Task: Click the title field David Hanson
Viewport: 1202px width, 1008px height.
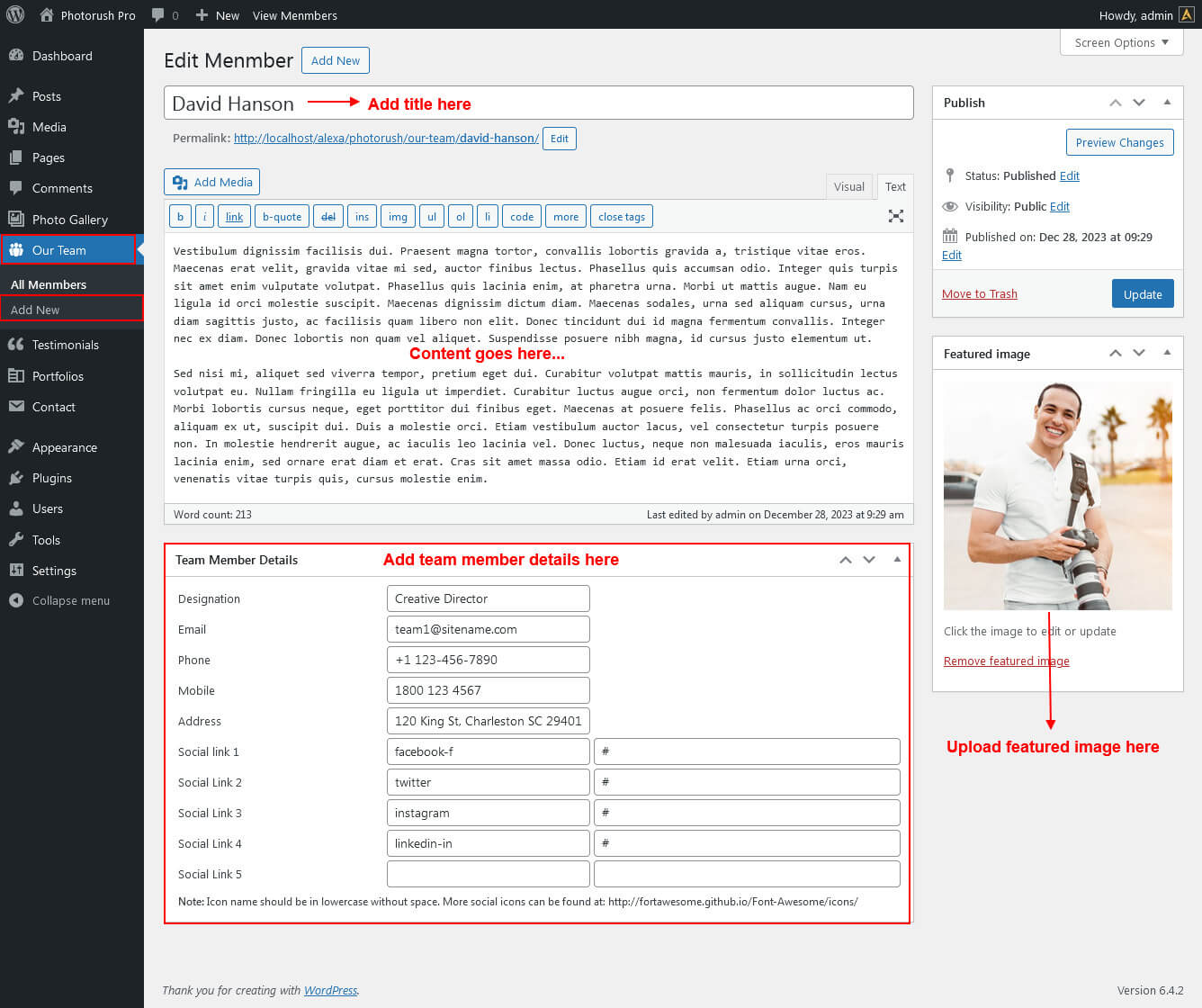Action: tap(538, 103)
